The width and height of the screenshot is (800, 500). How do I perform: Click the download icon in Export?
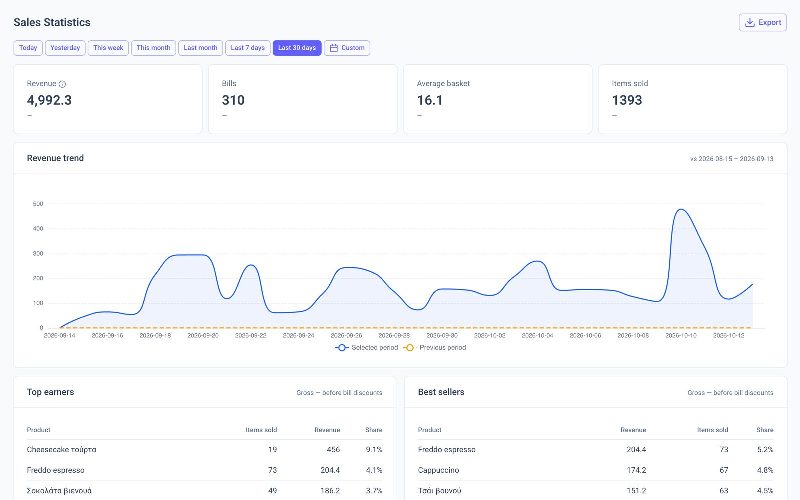749,22
